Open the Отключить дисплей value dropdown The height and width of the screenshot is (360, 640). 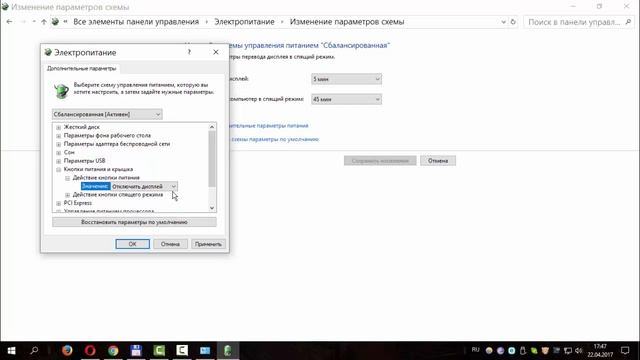(x=144, y=187)
